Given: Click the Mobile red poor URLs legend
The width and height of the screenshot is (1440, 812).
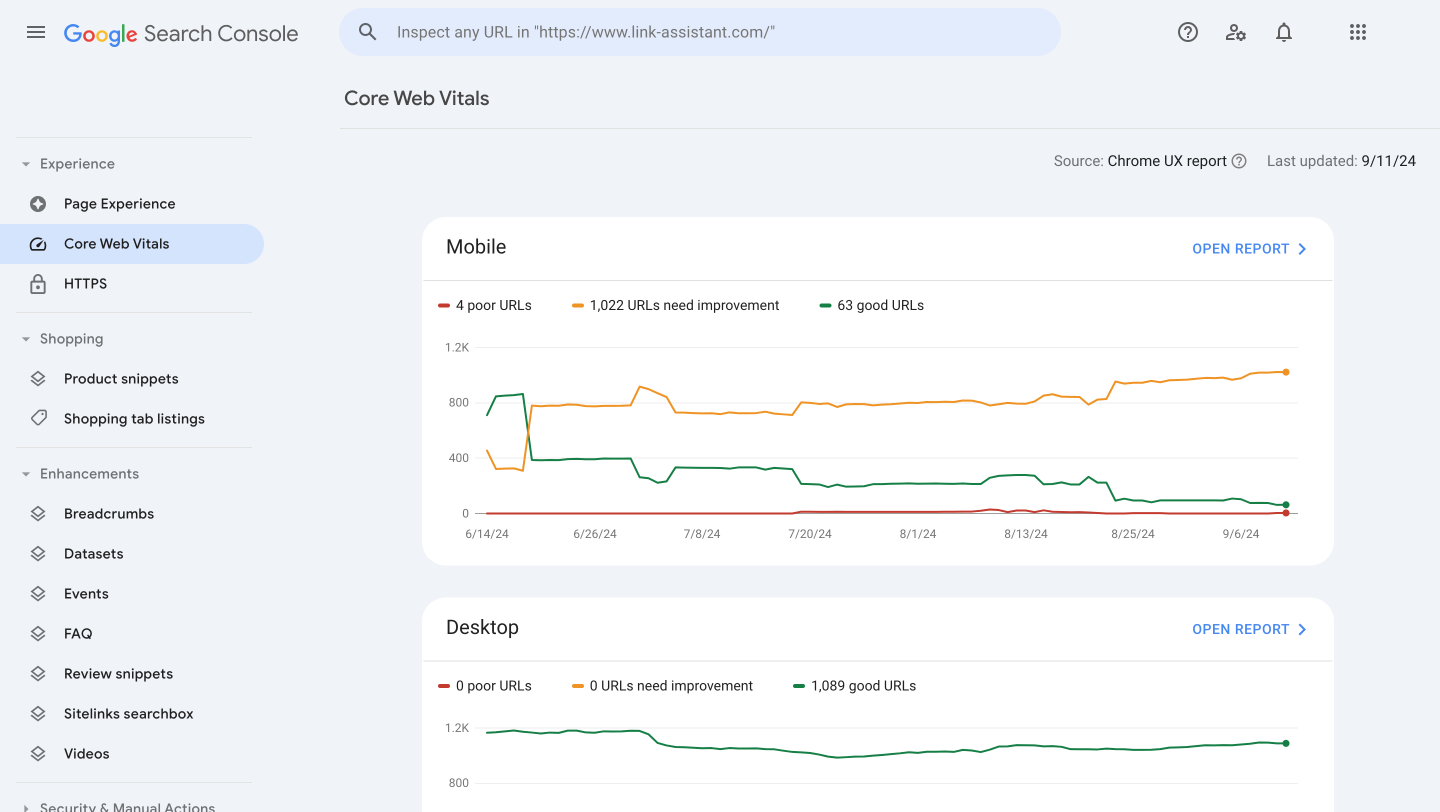Looking at the screenshot, I should [485, 305].
